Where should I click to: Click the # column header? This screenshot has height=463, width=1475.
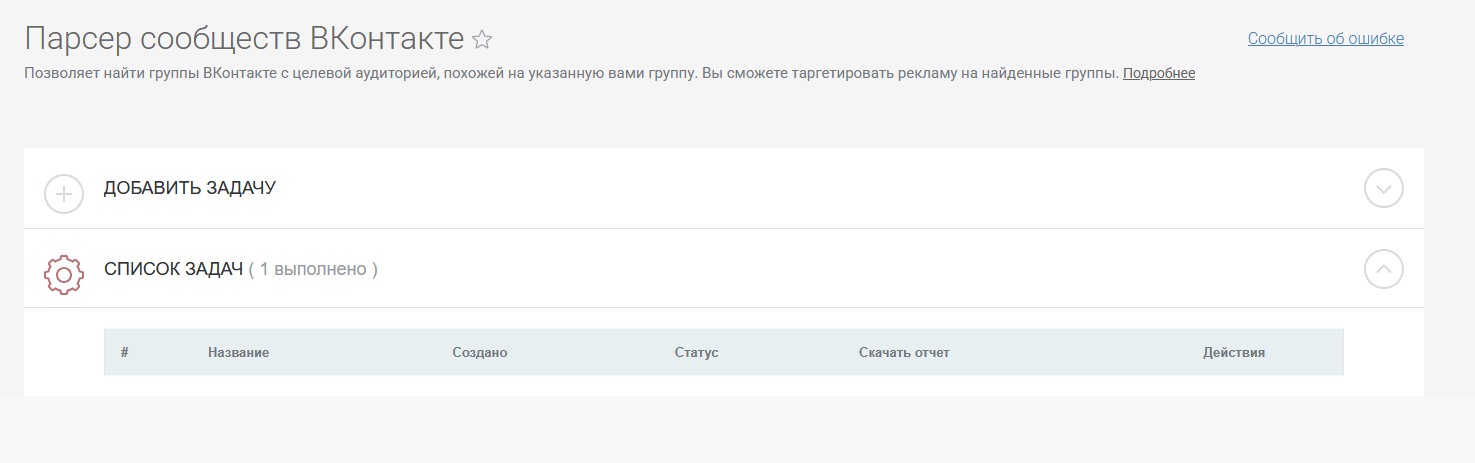[x=125, y=353]
